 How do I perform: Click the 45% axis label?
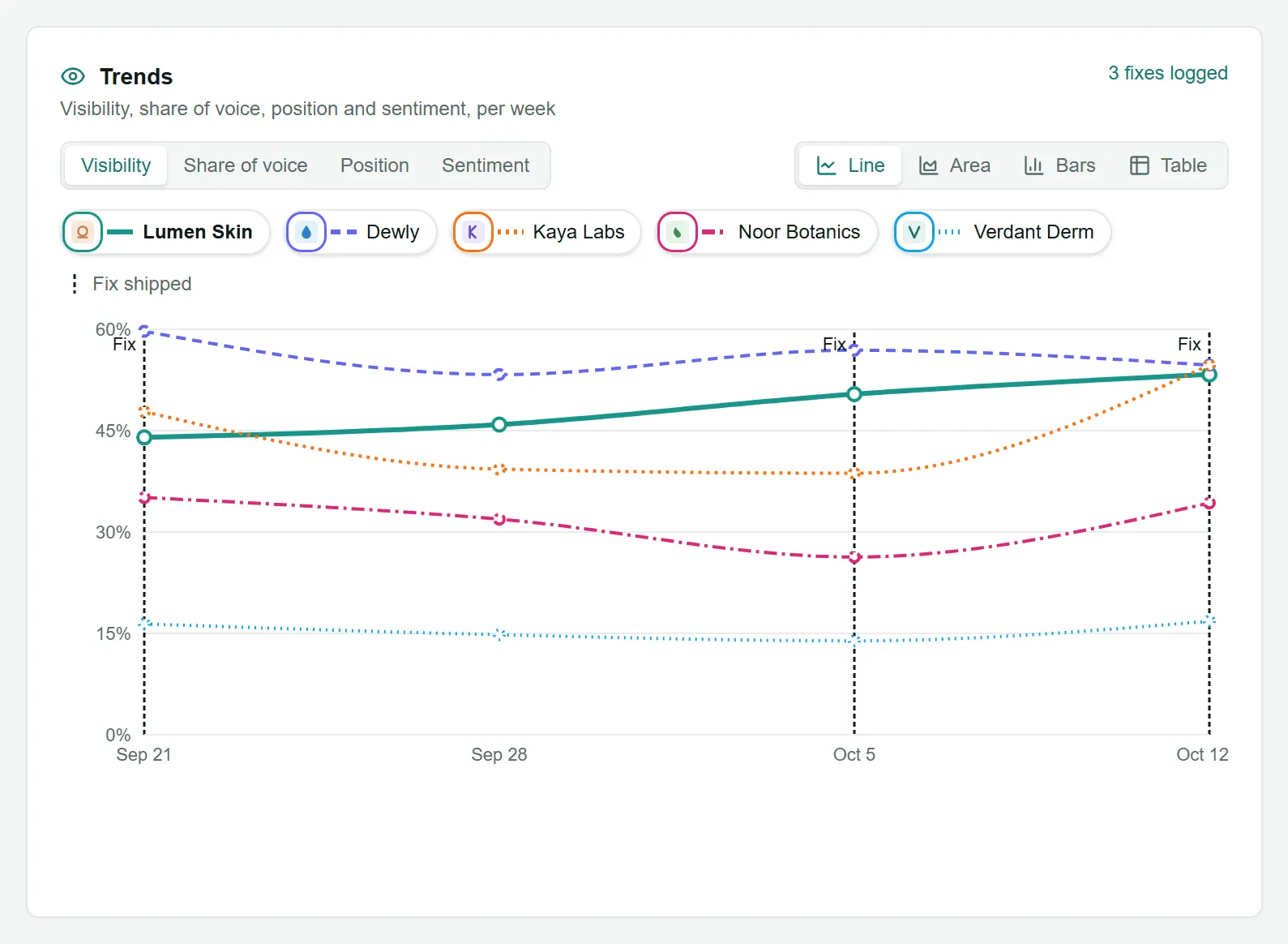pyautogui.click(x=113, y=431)
